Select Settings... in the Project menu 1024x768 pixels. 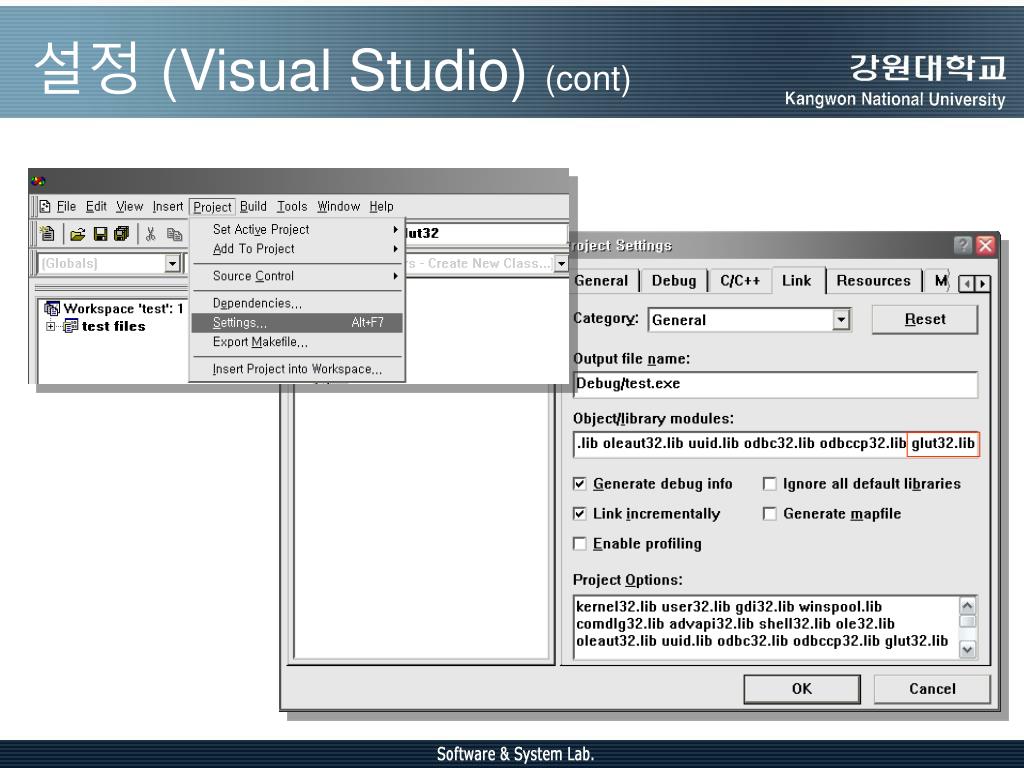298,323
